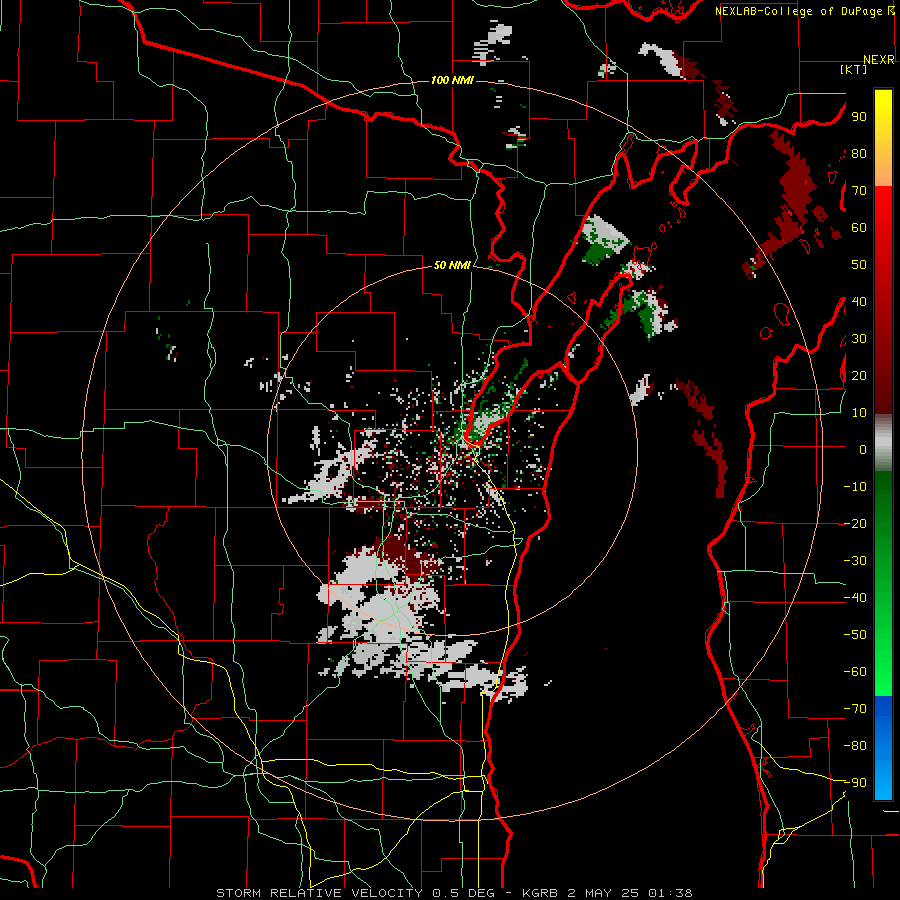
Task: Select the 0 value on velocity scale
Action: coord(863,450)
